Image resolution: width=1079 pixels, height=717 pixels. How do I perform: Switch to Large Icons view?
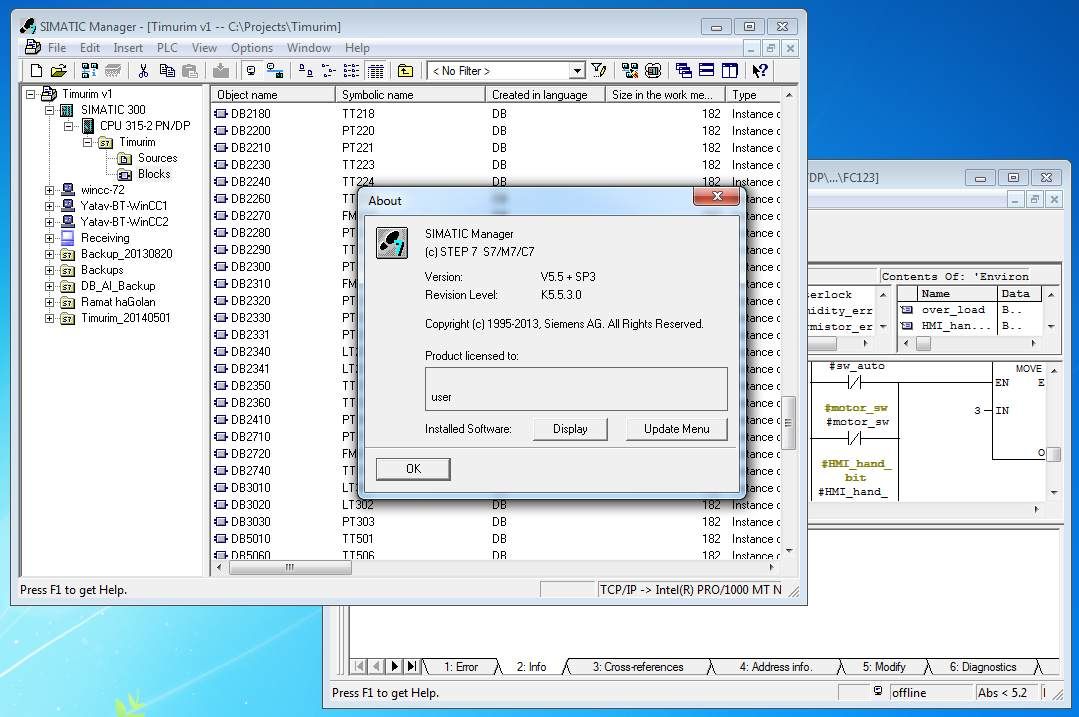[306, 70]
